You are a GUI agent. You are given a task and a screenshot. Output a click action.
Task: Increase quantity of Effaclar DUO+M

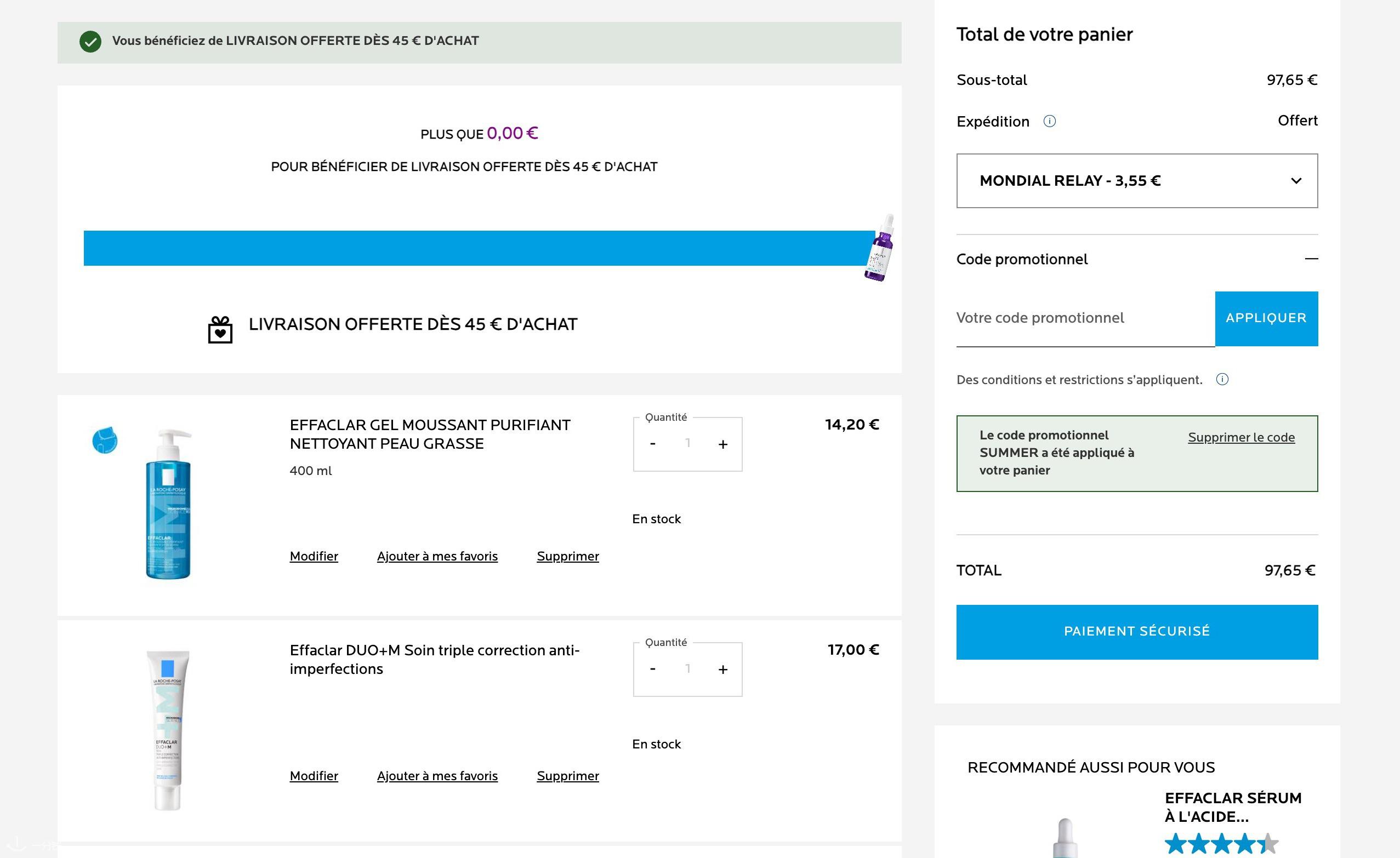[722, 670]
